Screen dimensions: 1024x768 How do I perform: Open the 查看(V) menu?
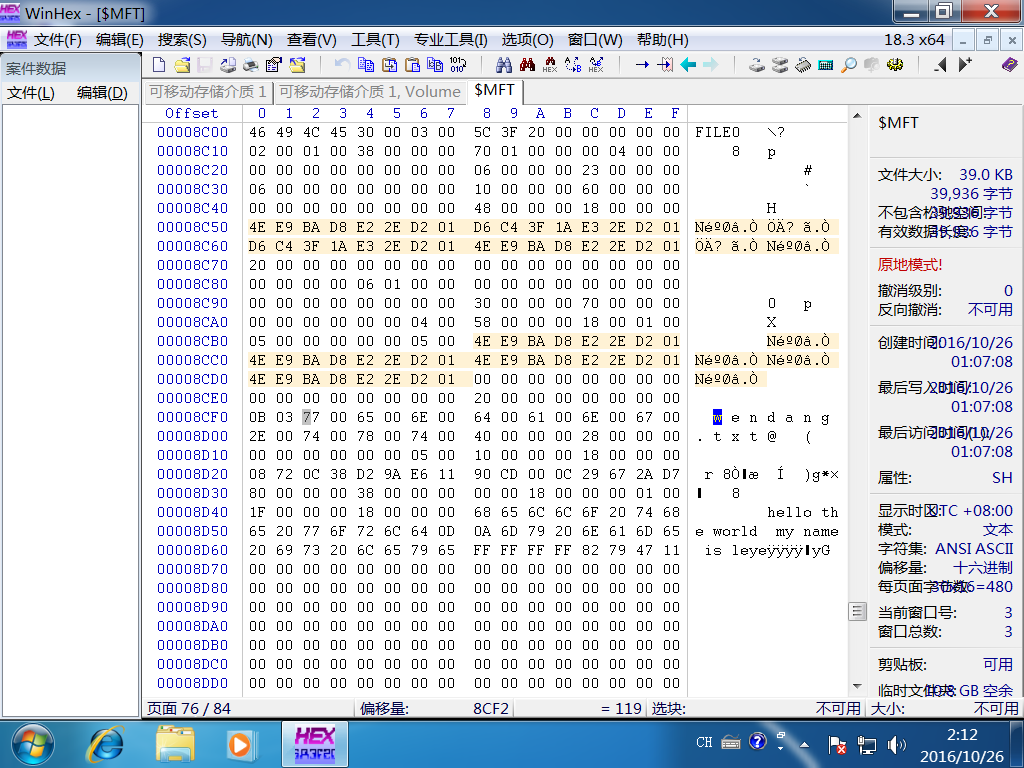pos(312,40)
